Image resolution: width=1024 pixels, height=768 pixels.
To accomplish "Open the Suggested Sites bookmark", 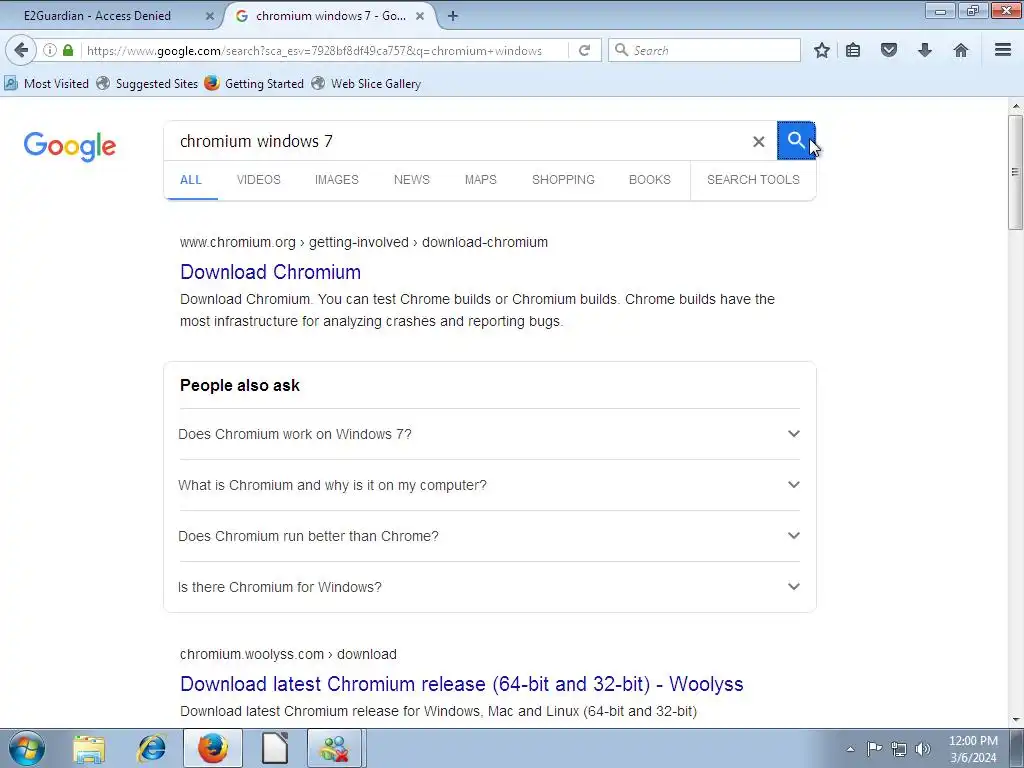I will [148, 84].
